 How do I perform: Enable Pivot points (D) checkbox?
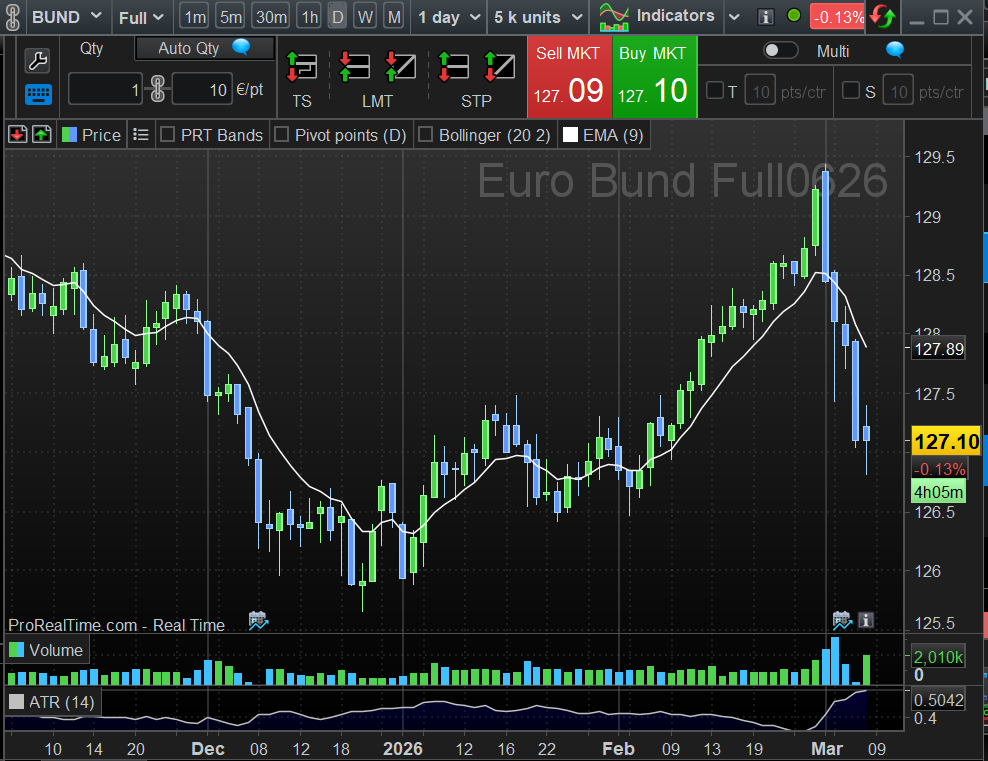pos(282,135)
